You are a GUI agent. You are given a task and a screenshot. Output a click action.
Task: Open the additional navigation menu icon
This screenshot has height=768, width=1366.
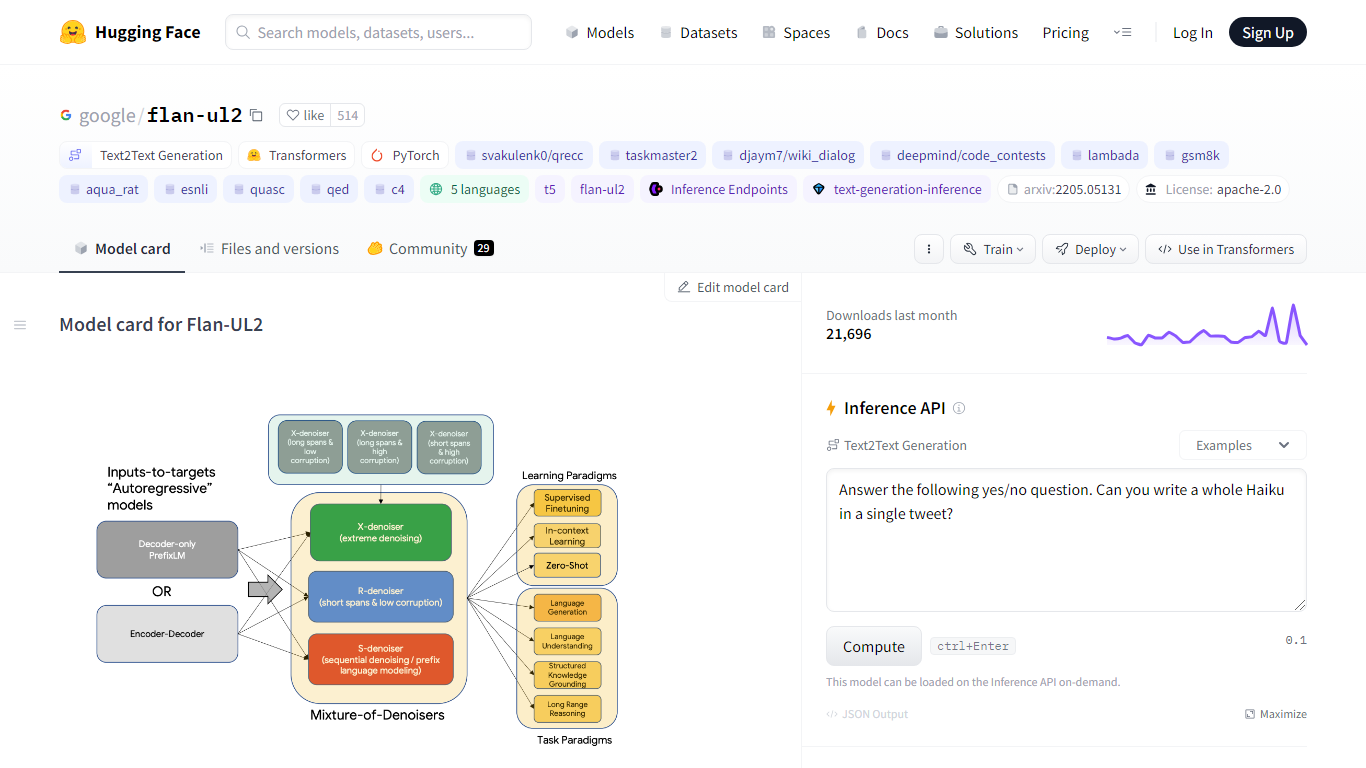[1122, 32]
